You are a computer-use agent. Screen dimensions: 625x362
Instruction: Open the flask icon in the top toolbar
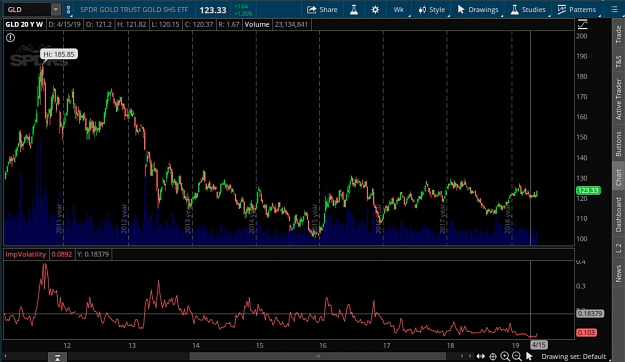pyautogui.click(x=354, y=10)
